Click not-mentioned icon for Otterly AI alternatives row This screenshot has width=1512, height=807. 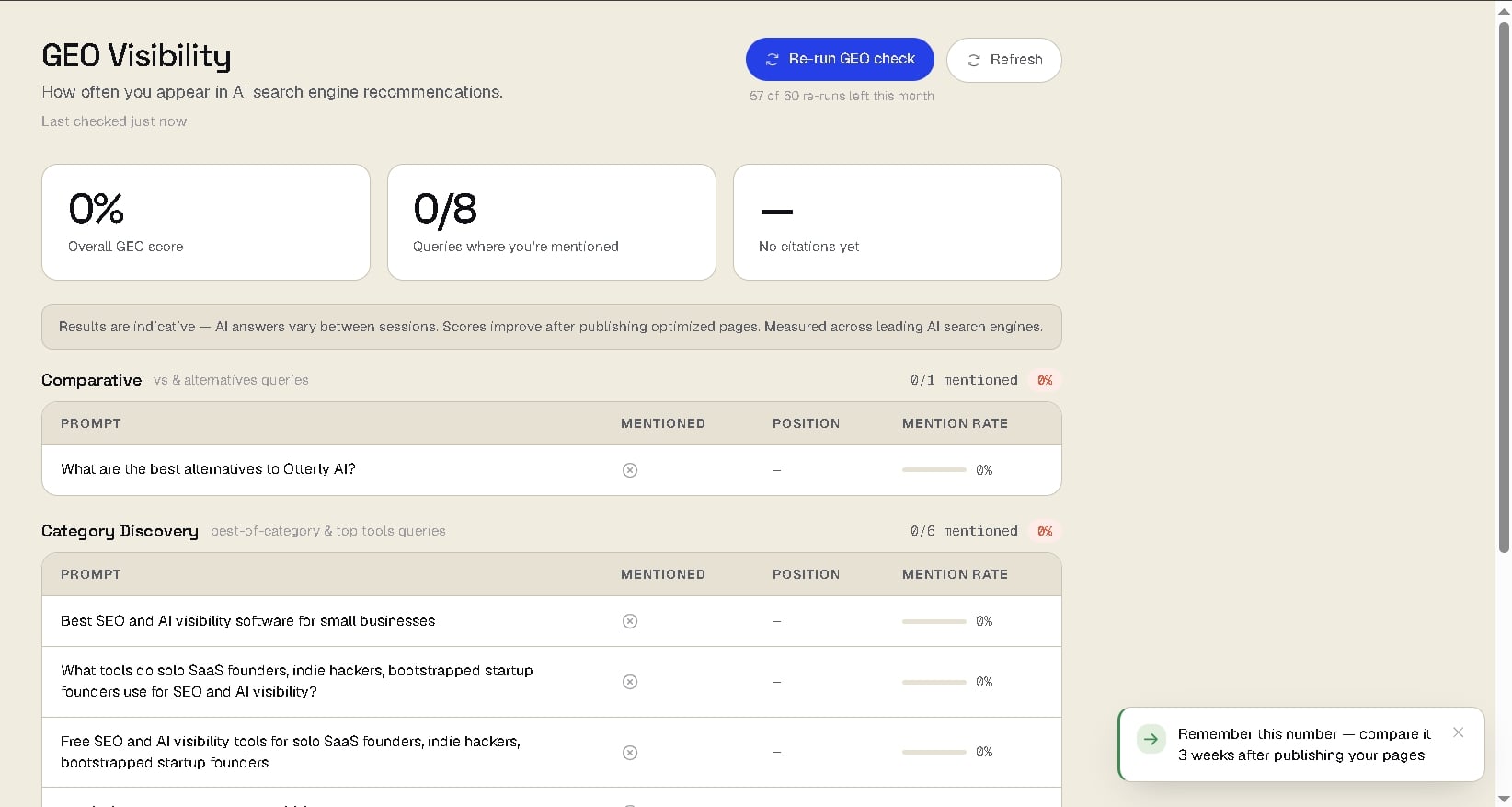[630, 470]
